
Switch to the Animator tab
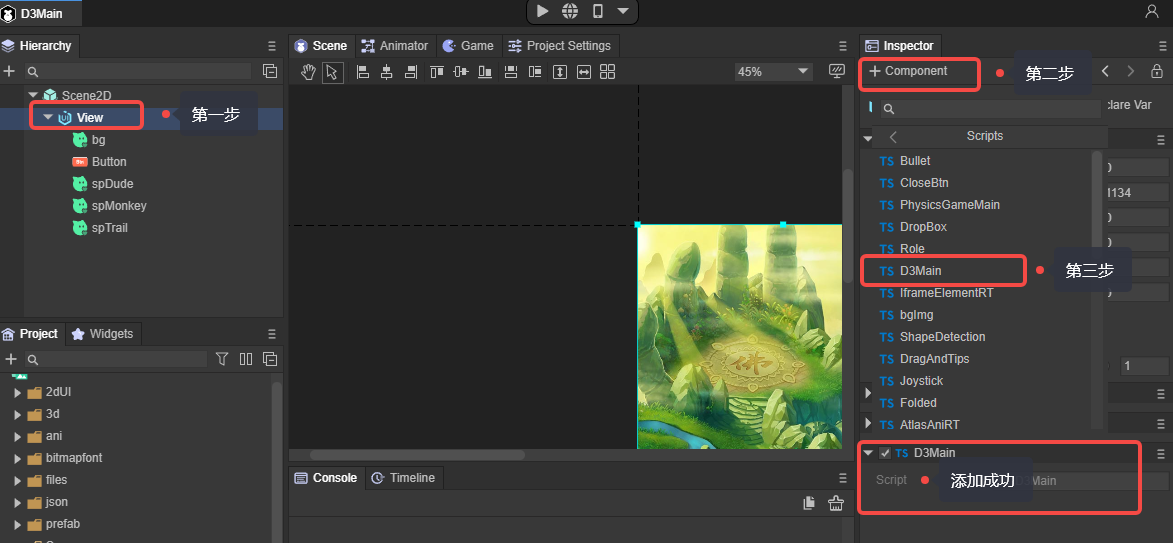coord(394,46)
